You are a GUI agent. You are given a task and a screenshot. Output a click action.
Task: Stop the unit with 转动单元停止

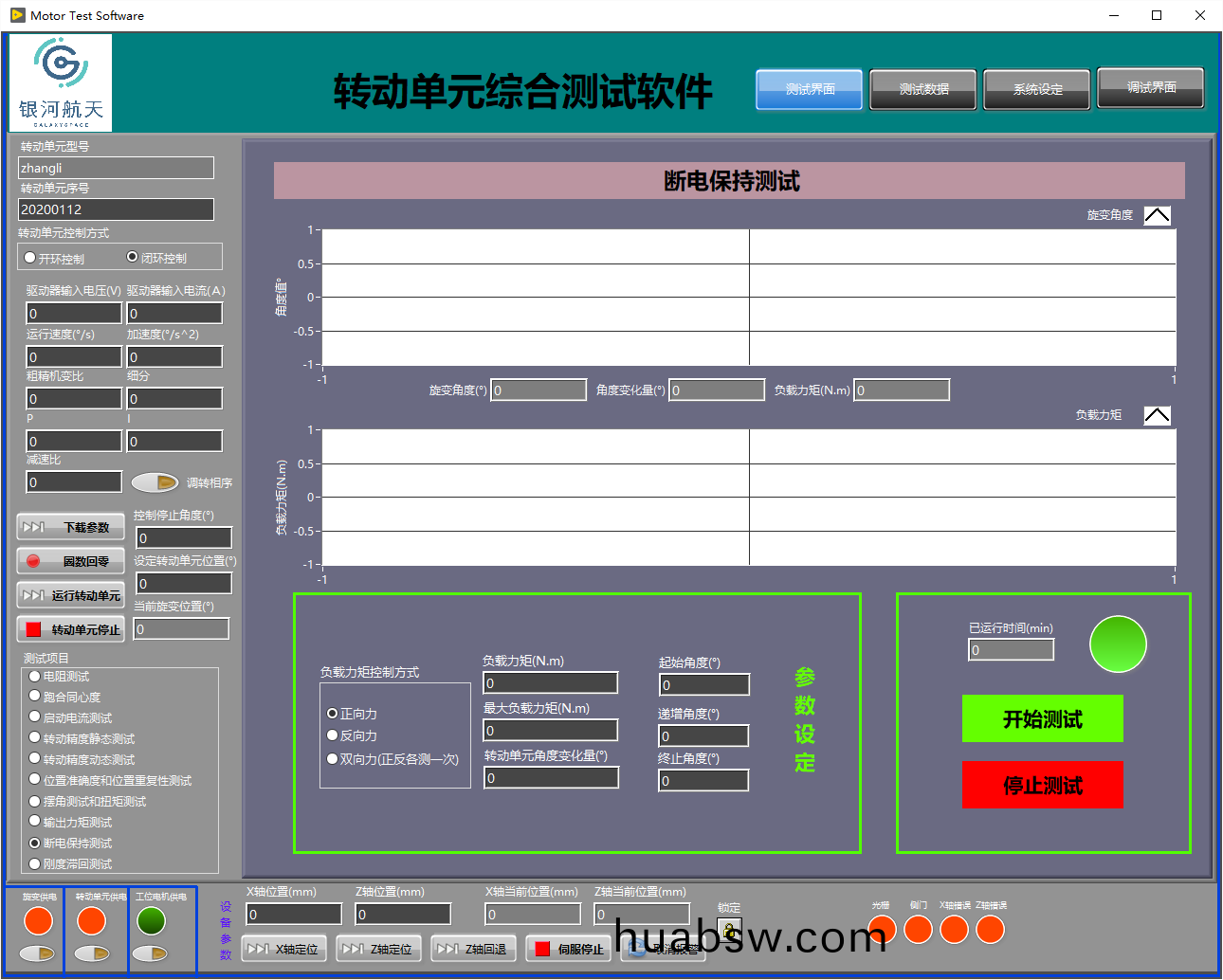[71, 629]
